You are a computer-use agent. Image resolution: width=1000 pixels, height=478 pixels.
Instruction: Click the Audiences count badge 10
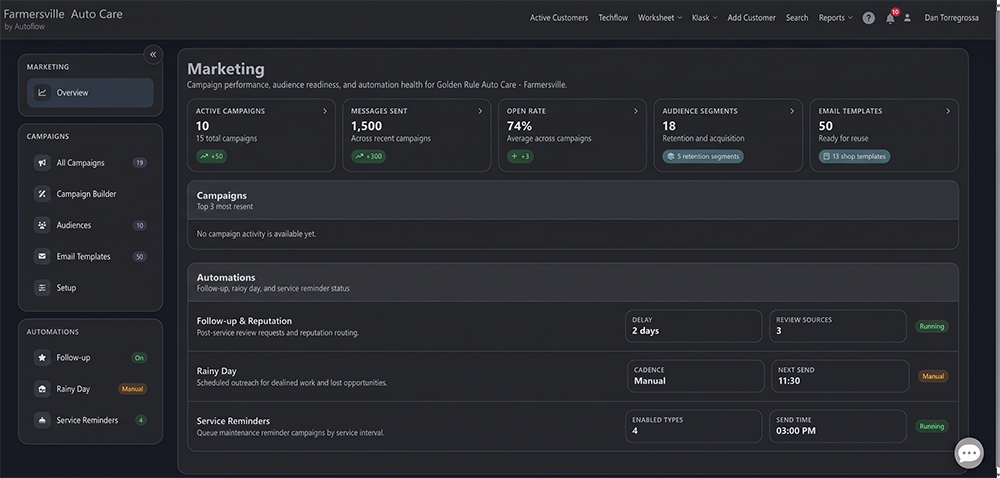pyautogui.click(x=140, y=225)
